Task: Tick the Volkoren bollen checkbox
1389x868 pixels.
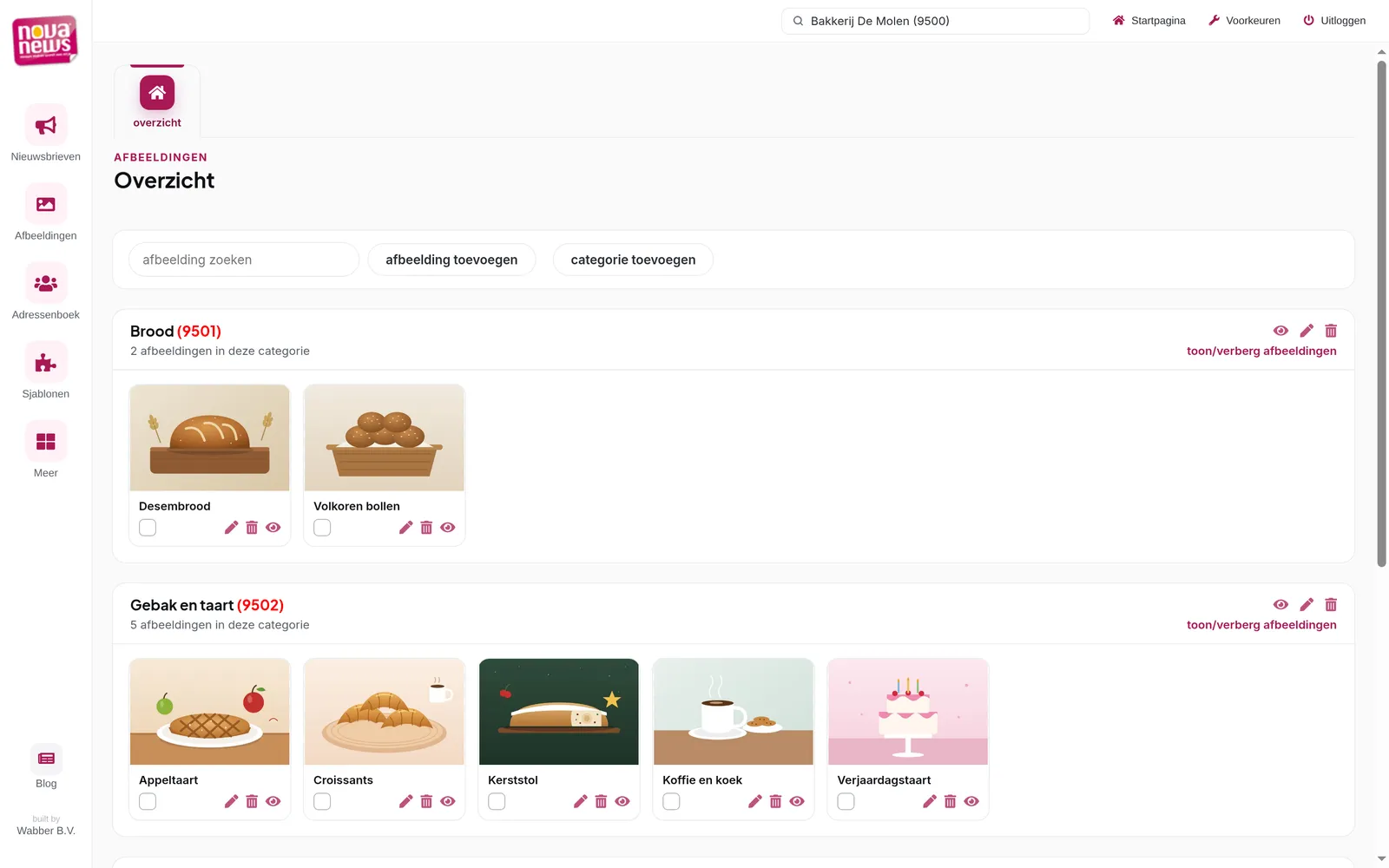Action: coord(322,528)
